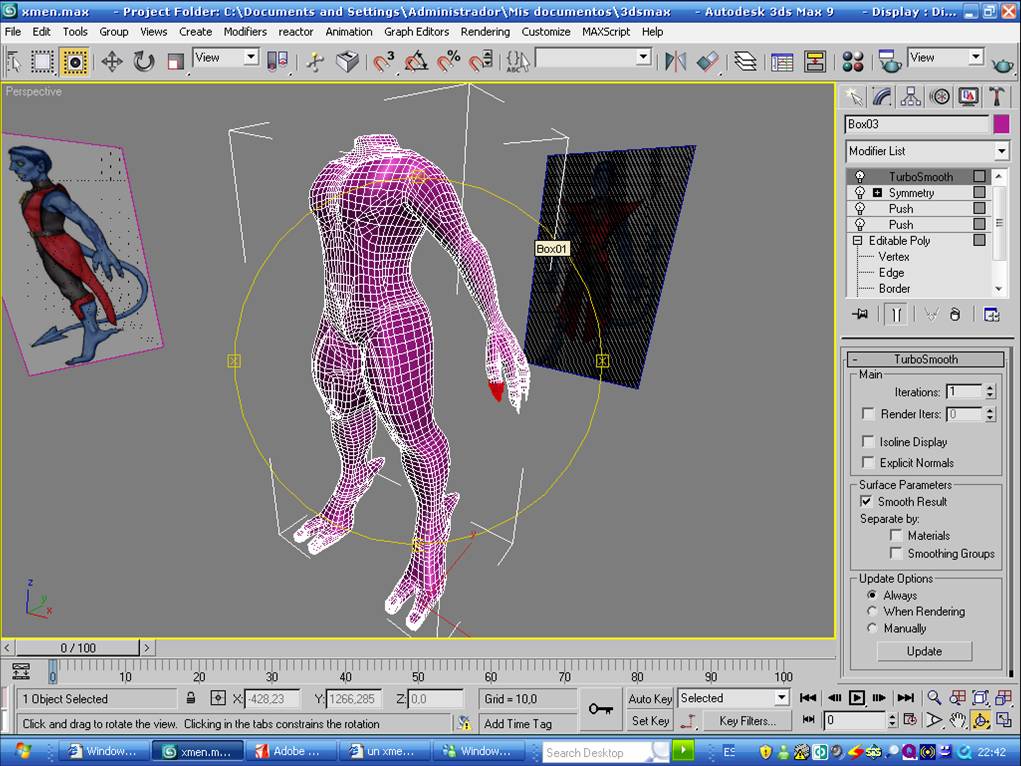Open the Selected key filter dropdown
The image size is (1021, 766).
pos(781,698)
